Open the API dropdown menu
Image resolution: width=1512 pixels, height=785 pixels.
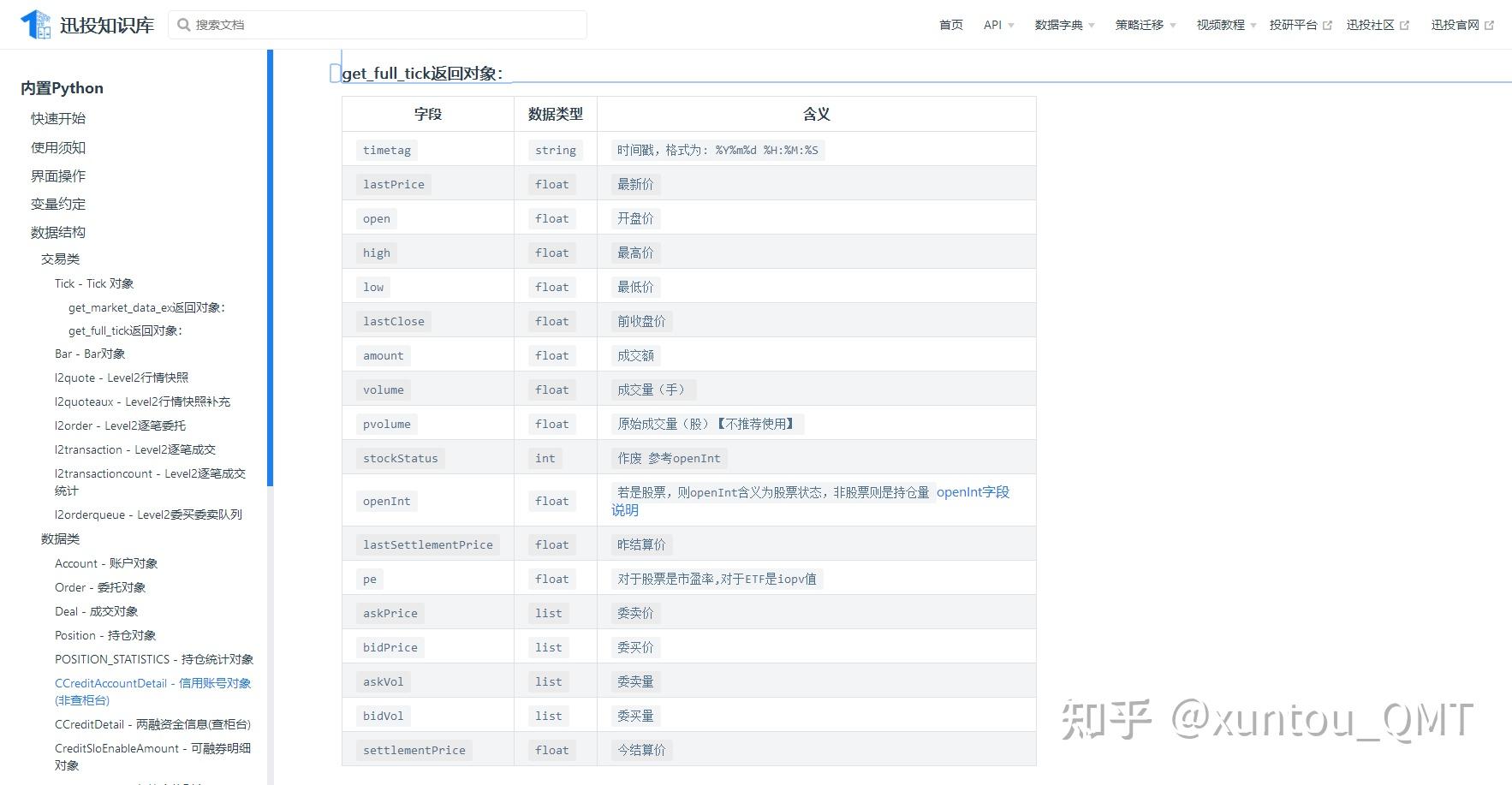(x=996, y=25)
